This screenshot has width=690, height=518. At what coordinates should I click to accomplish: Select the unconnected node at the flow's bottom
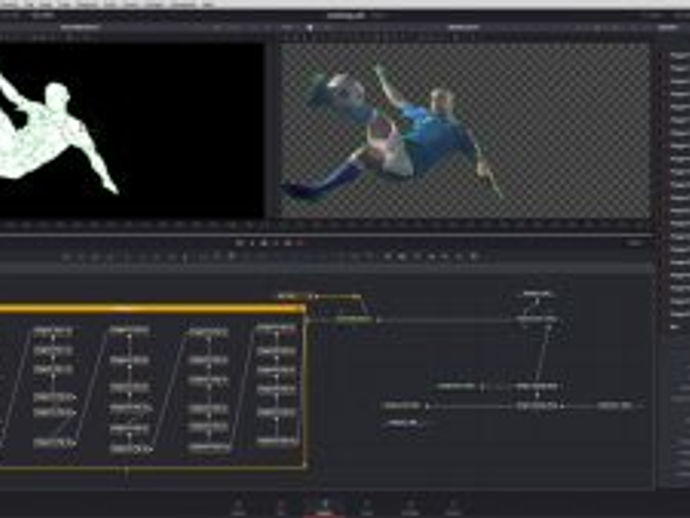point(404,423)
